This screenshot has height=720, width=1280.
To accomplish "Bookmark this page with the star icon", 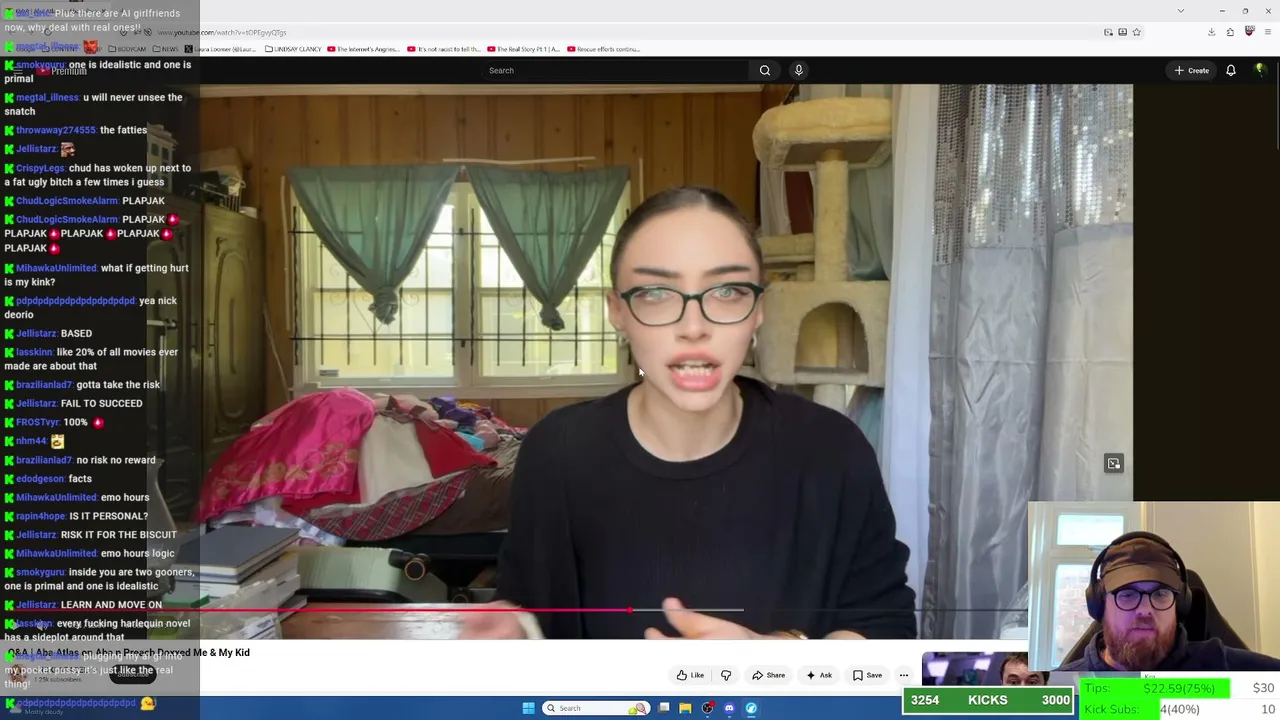I will click(x=1136, y=32).
